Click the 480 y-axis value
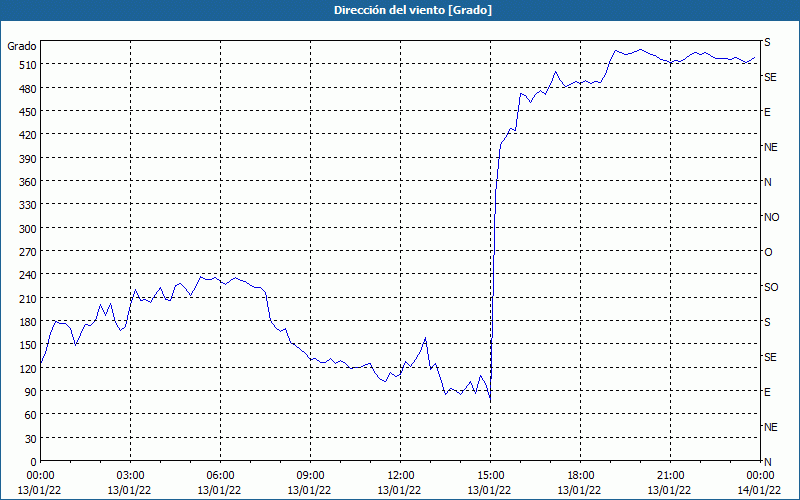The height and width of the screenshot is (500, 800). point(28,89)
